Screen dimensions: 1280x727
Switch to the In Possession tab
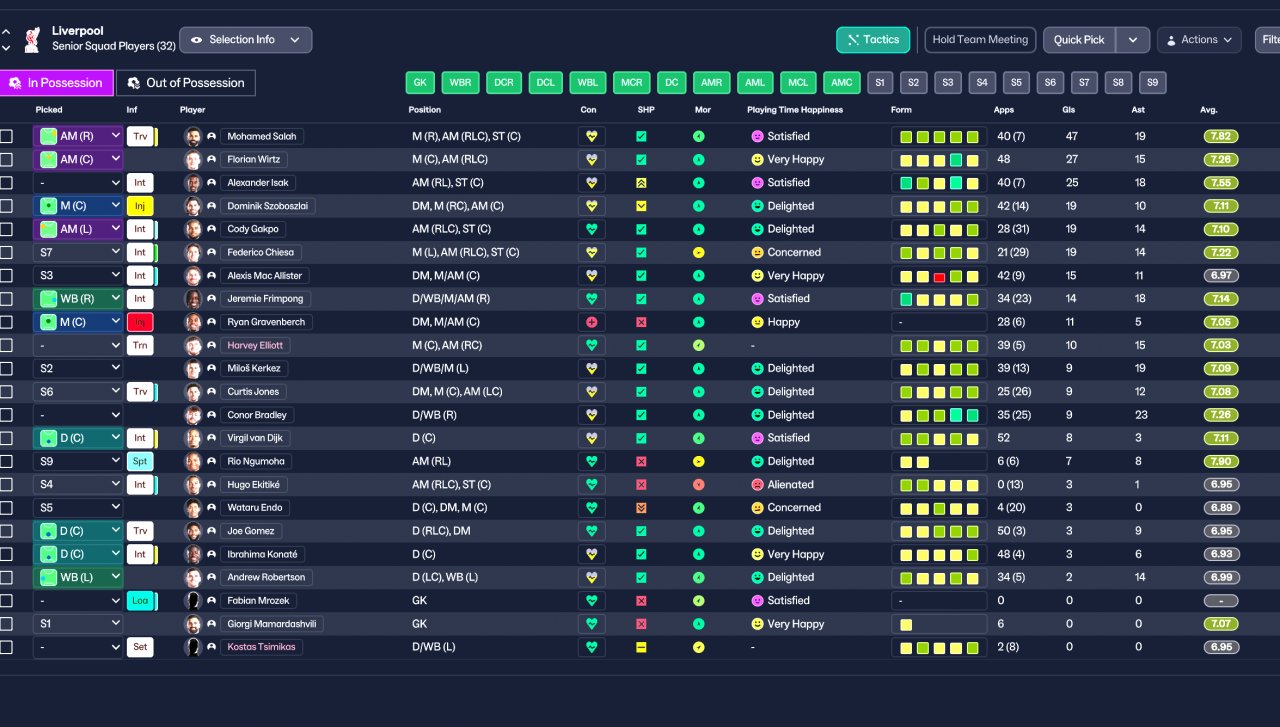tap(56, 83)
